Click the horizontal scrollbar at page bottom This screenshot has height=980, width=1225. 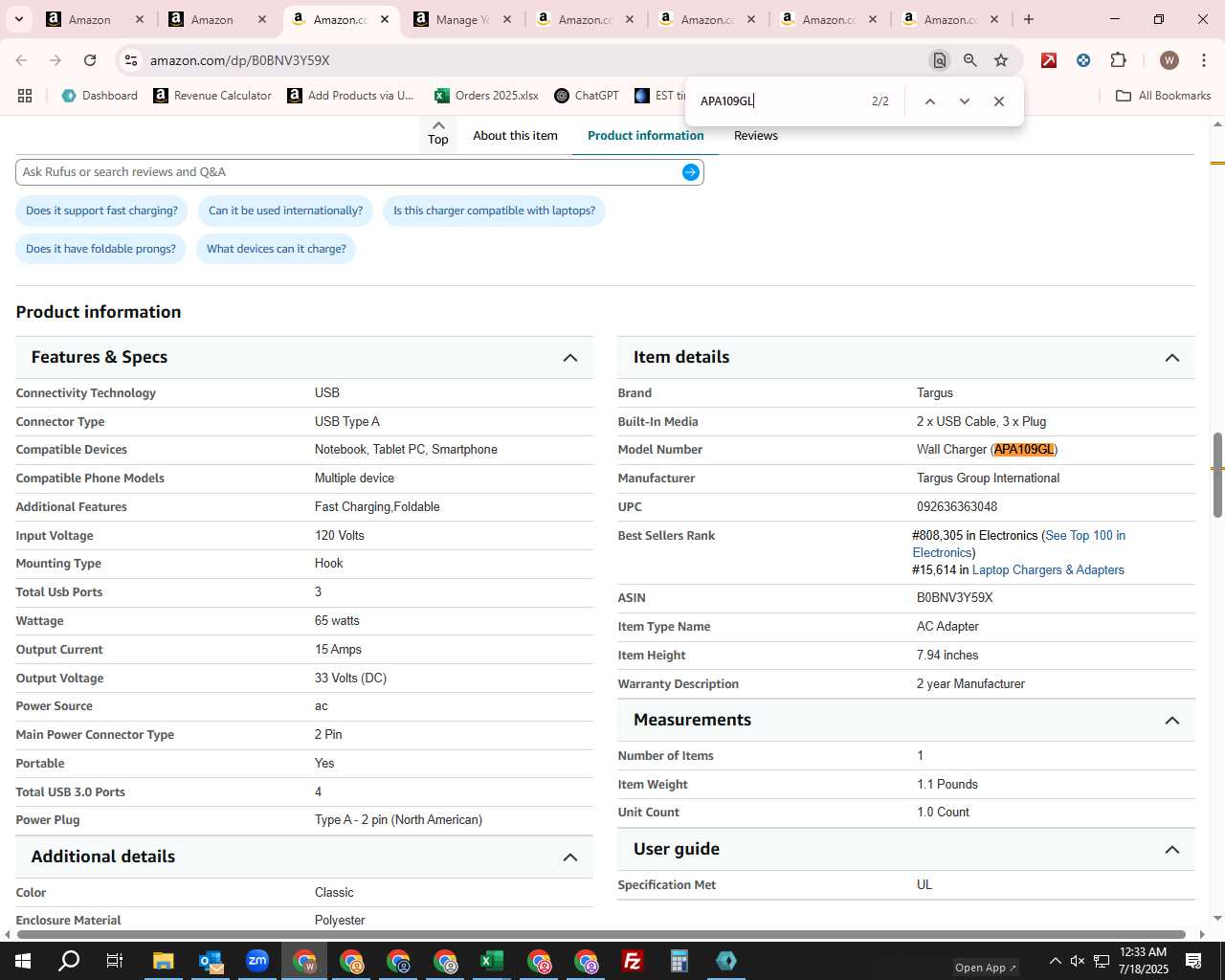coord(601,934)
